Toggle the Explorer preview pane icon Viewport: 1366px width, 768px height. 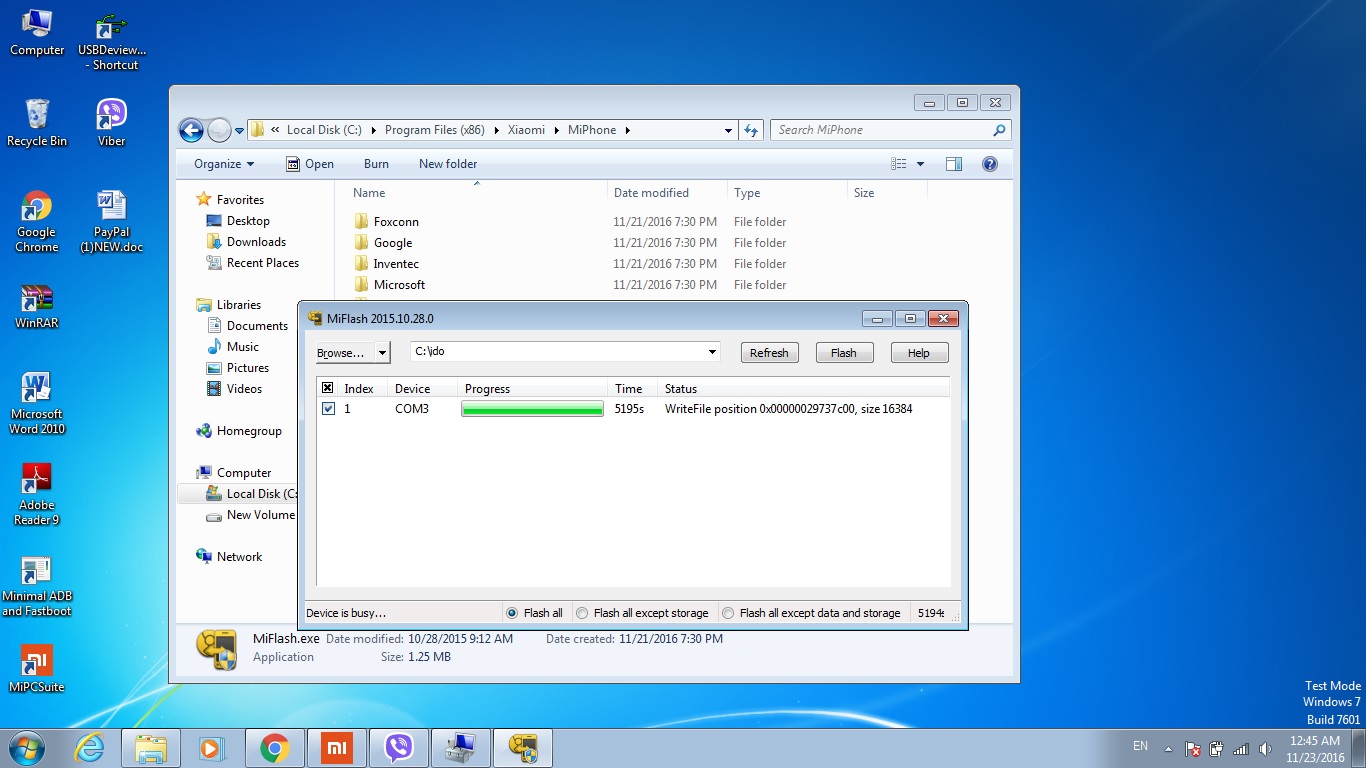954,164
